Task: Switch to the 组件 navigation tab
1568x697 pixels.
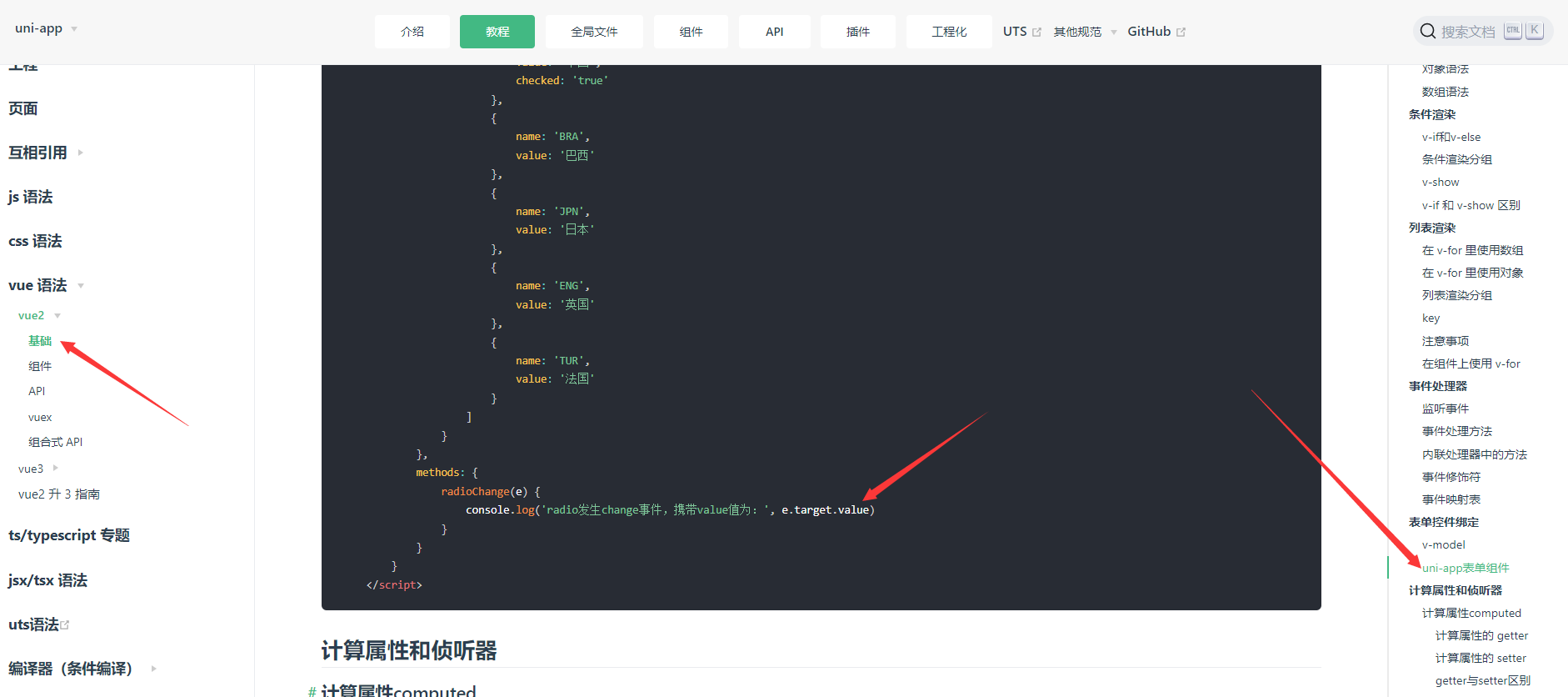Action: [x=691, y=32]
